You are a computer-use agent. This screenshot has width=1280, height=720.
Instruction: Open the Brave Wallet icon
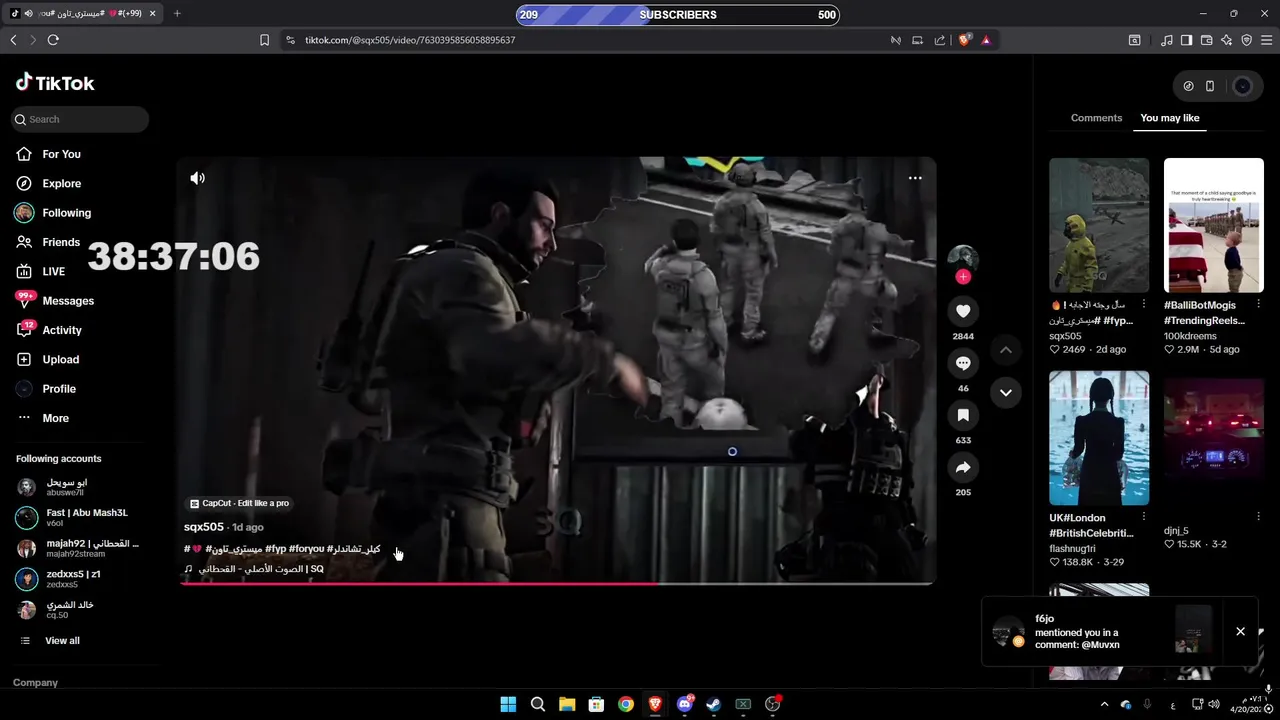click(1206, 40)
